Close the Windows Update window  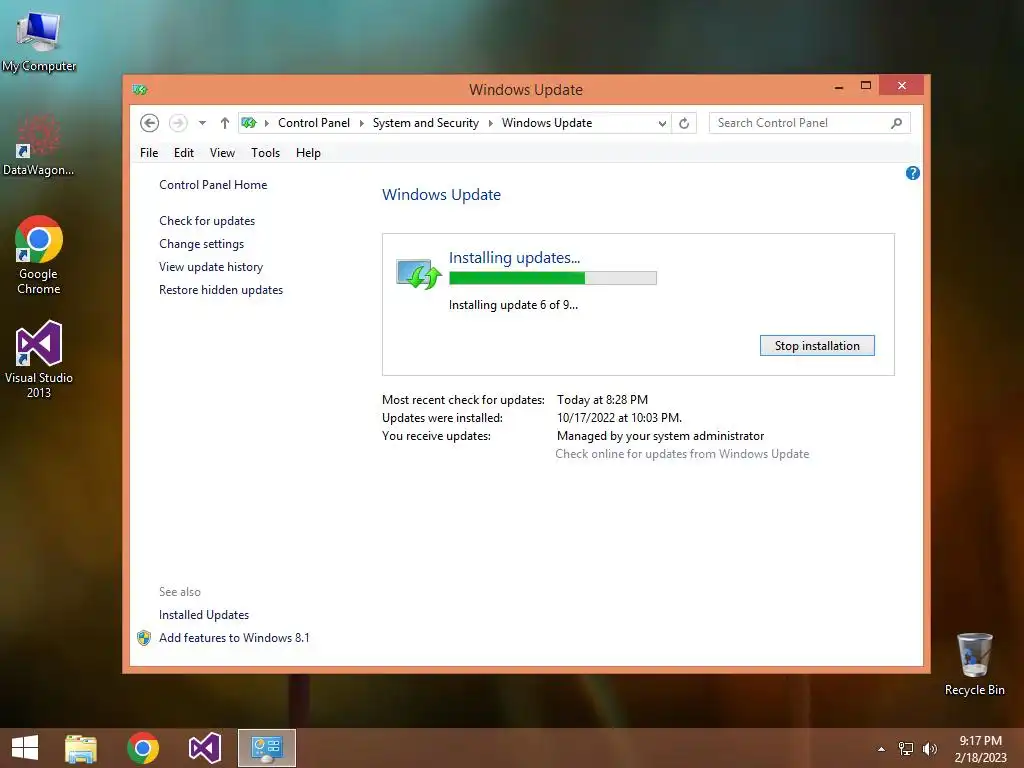point(902,86)
